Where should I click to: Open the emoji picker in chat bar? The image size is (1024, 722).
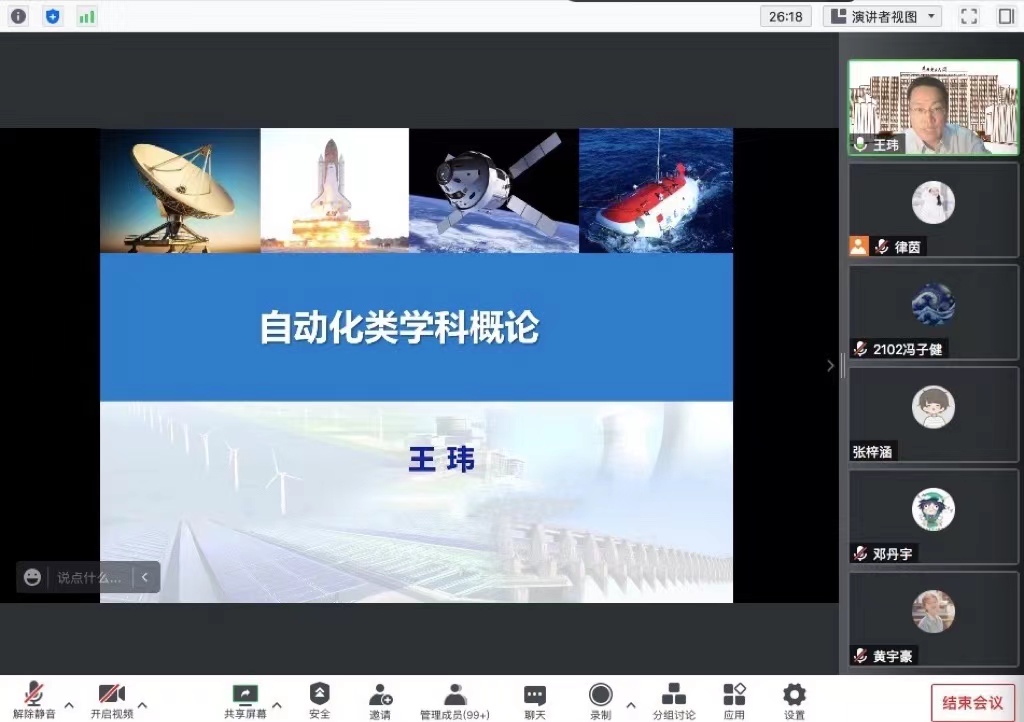click(33, 577)
